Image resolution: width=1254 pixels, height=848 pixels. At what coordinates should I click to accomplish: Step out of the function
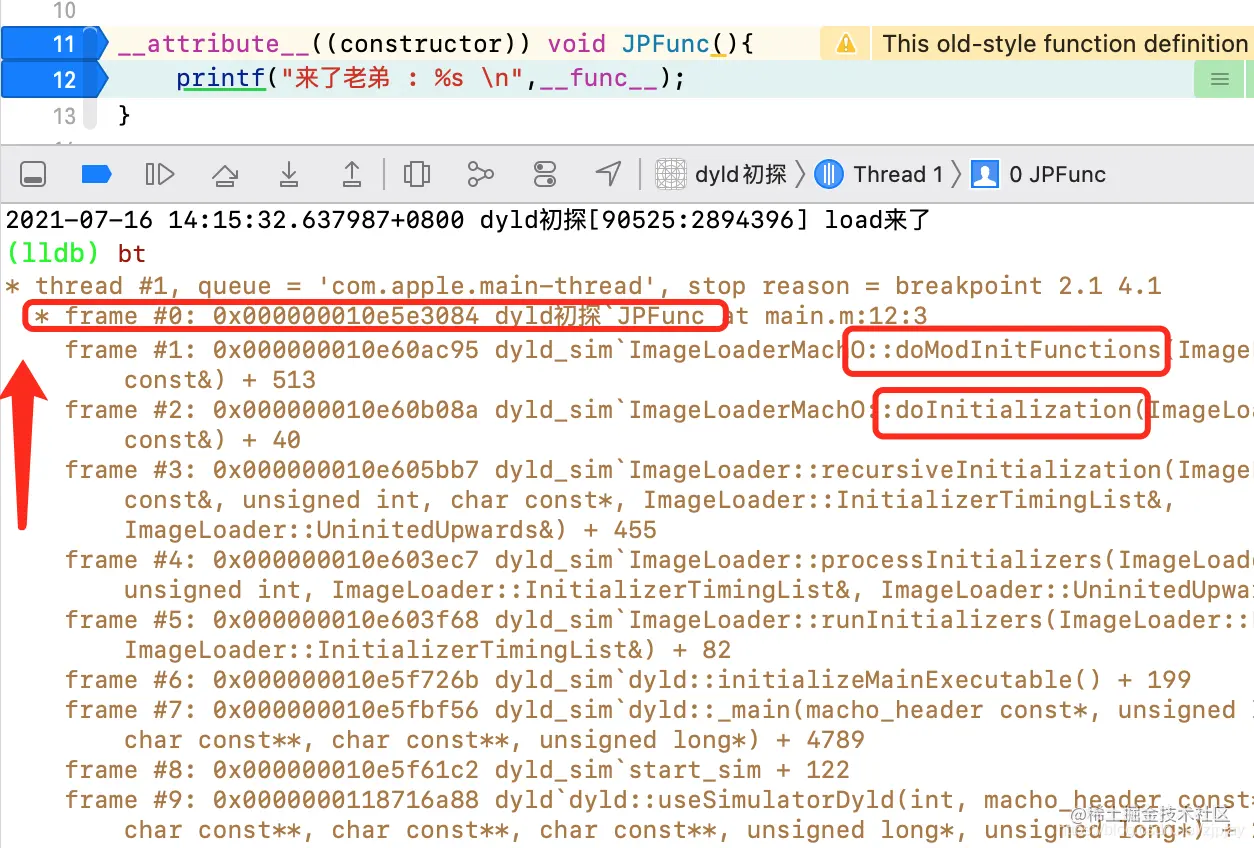pyautogui.click(x=352, y=175)
